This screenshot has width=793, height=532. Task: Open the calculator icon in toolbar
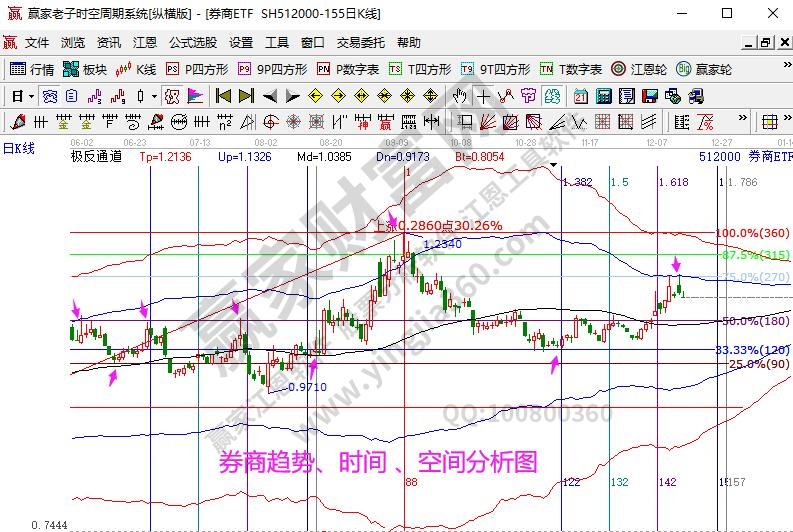click(x=604, y=96)
